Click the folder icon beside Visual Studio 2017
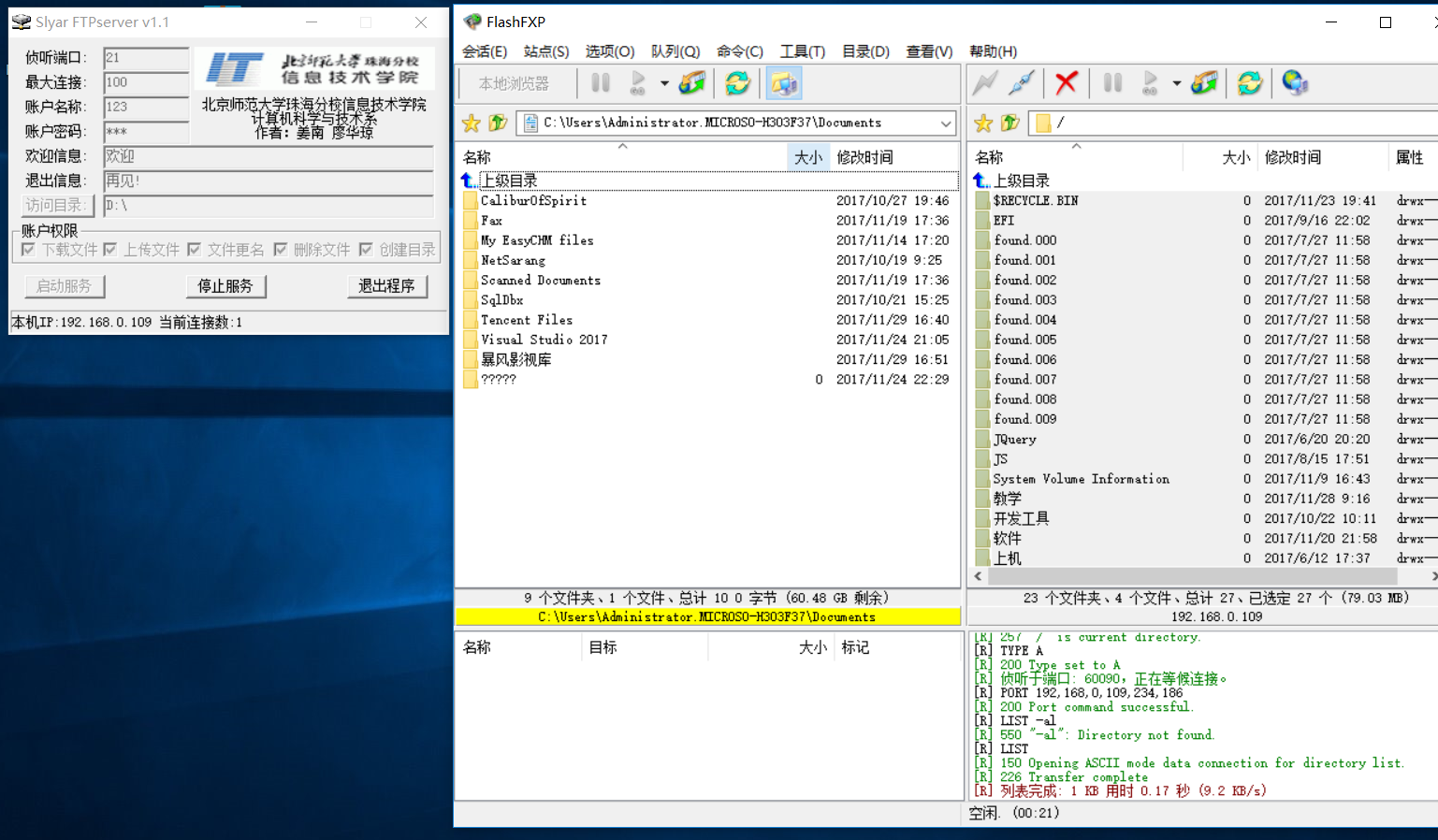This screenshot has height=840, width=1438. point(471,340)
